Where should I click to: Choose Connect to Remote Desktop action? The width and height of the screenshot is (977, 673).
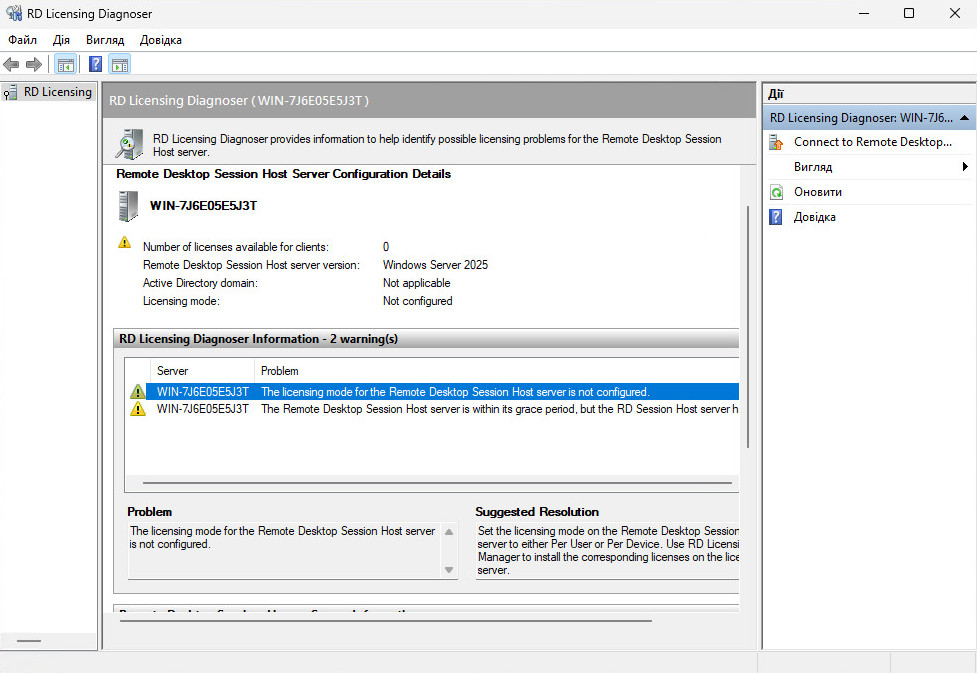(872, 142)
